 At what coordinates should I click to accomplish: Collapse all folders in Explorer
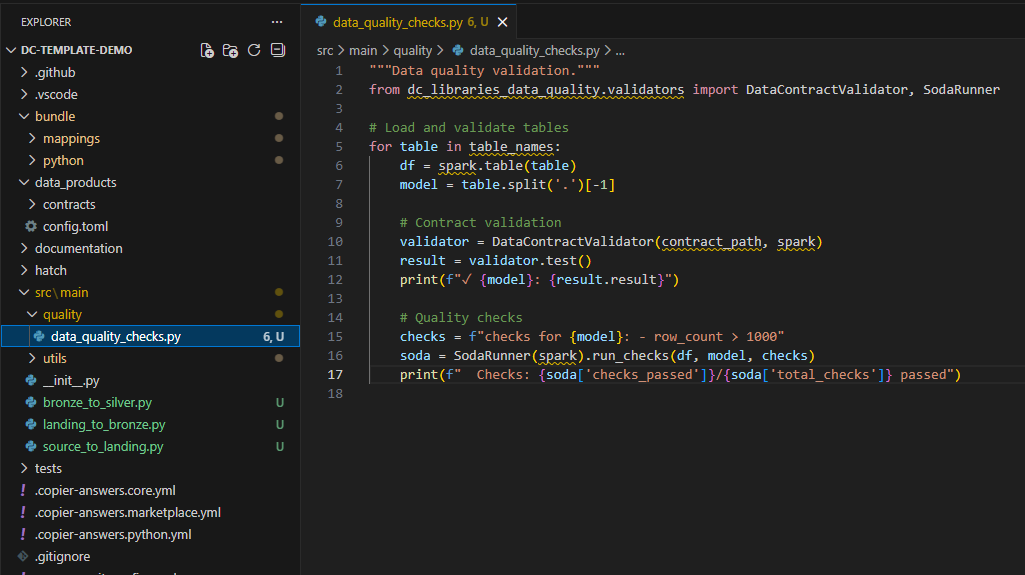coord(278,50)
